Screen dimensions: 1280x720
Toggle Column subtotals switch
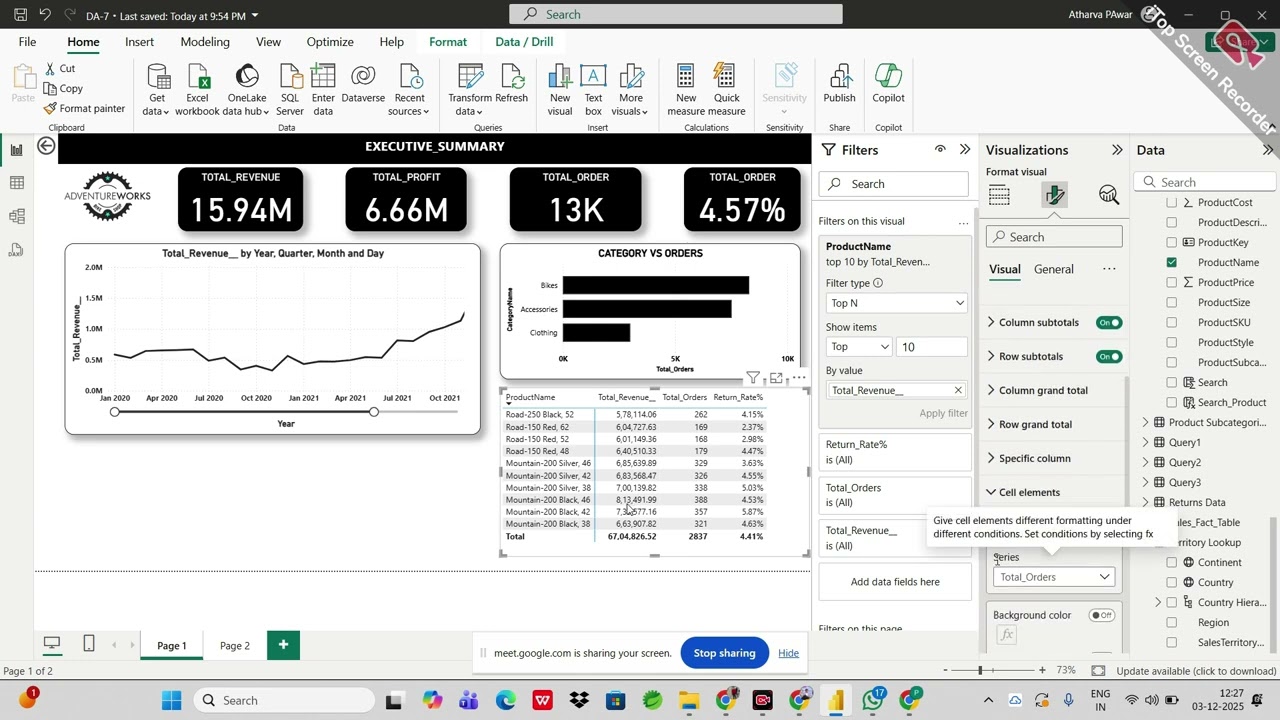1109,323
